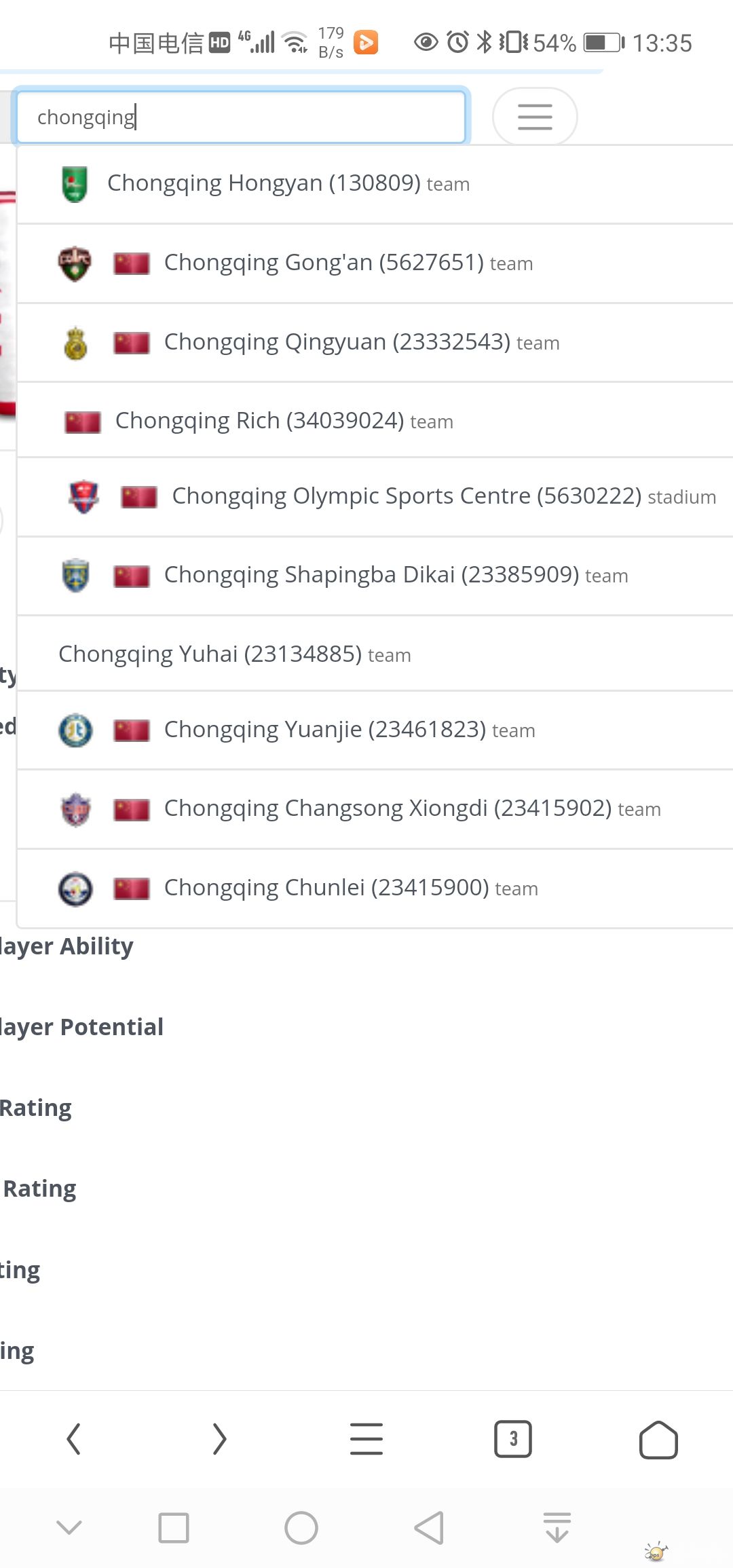Open the browser tabs switcher showing 3

(x=513, y=1439)
